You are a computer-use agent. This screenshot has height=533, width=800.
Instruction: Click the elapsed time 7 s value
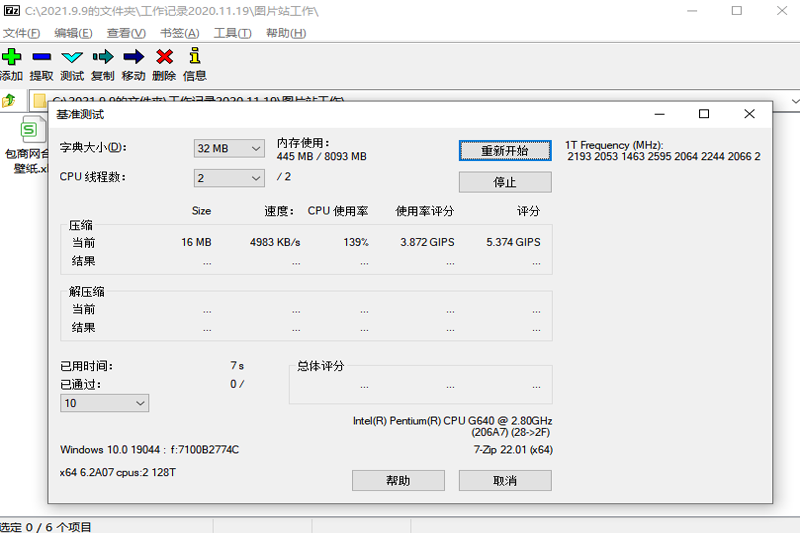(237, 366)
